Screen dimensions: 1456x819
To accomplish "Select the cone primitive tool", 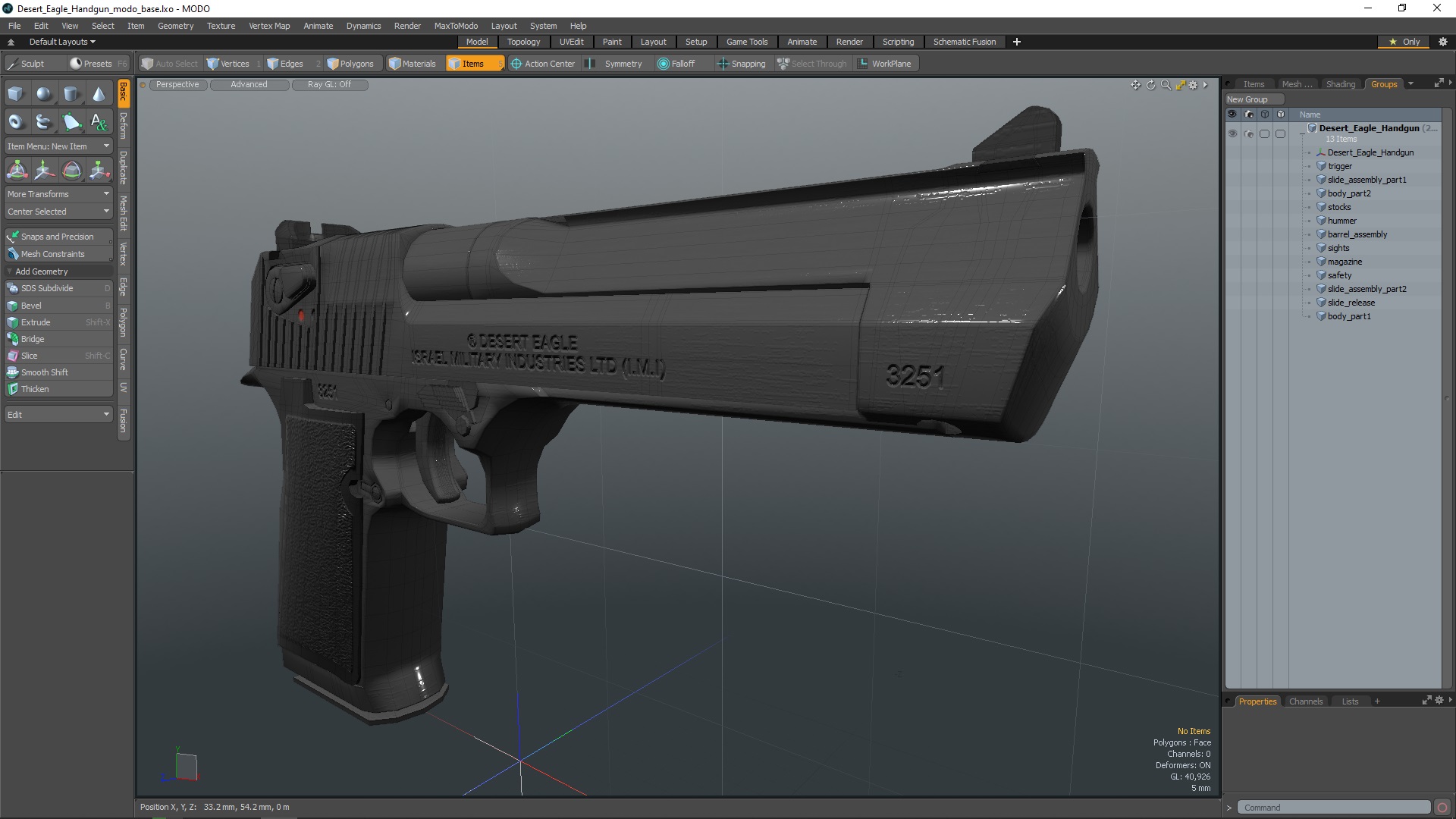I will pyautogui.click(x=99, y=94).
